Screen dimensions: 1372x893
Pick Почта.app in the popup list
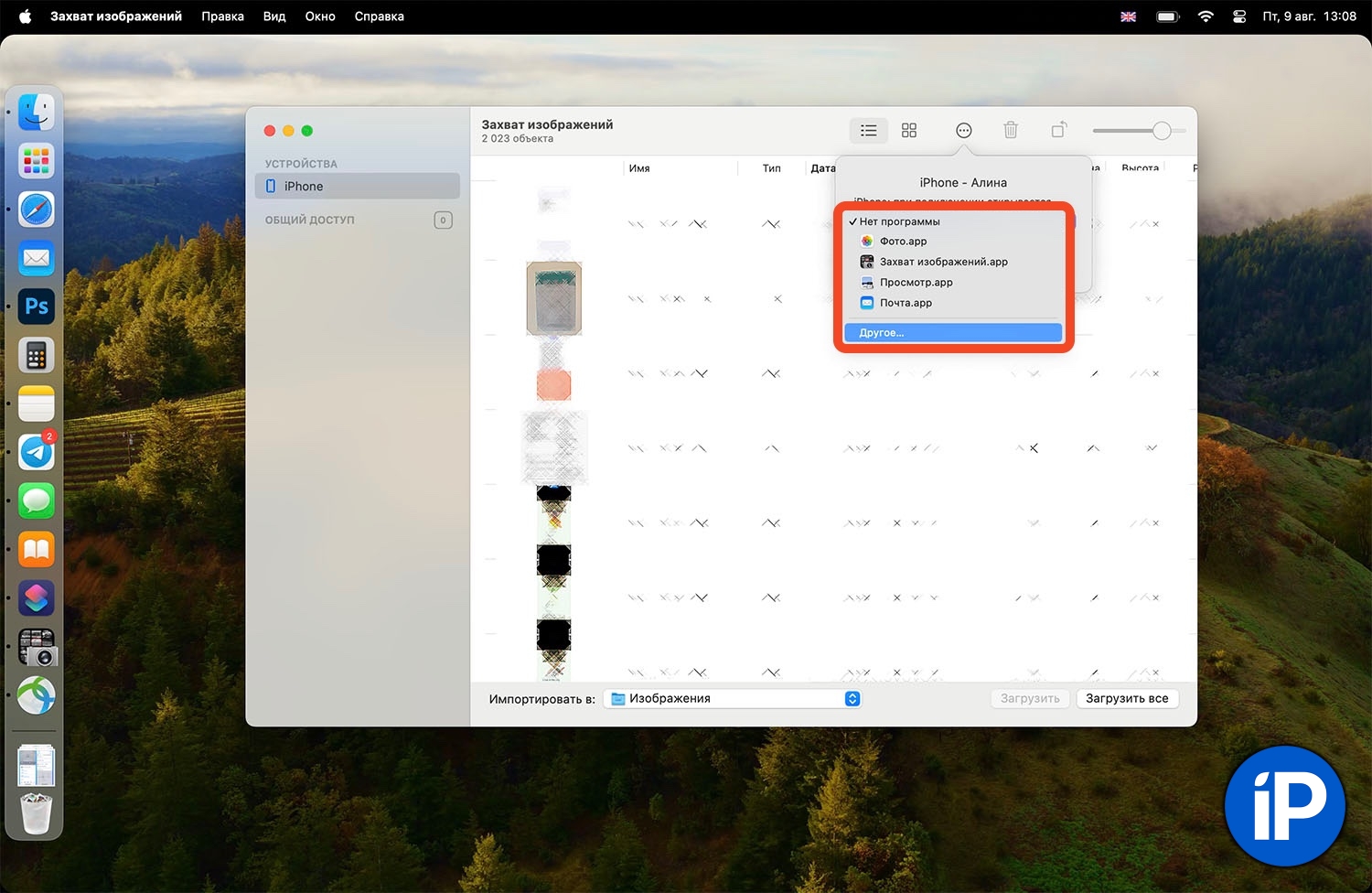coord(906,303)
